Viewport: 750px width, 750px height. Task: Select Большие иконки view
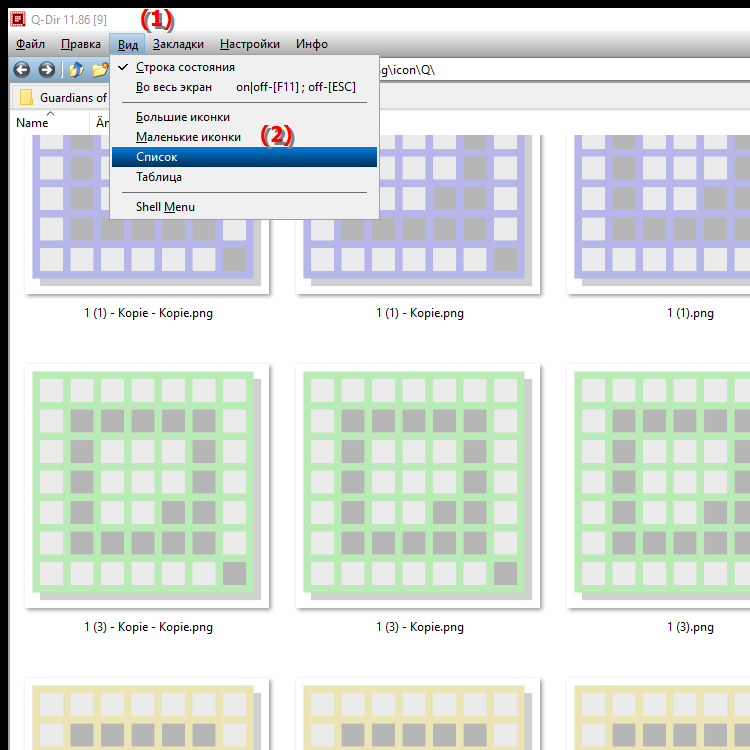pos(244,117)
